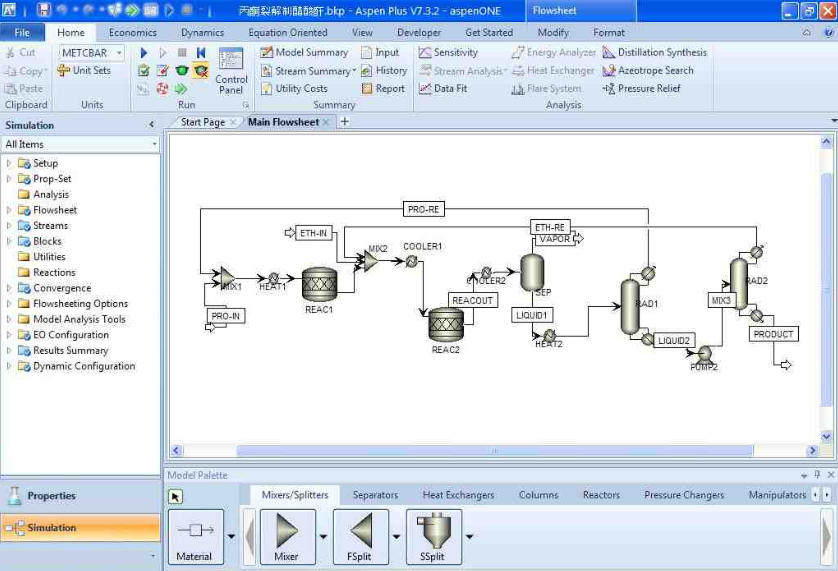Open the File menu
The width and height of the screenshot is (838, 571).
click(x=22, y=33)
